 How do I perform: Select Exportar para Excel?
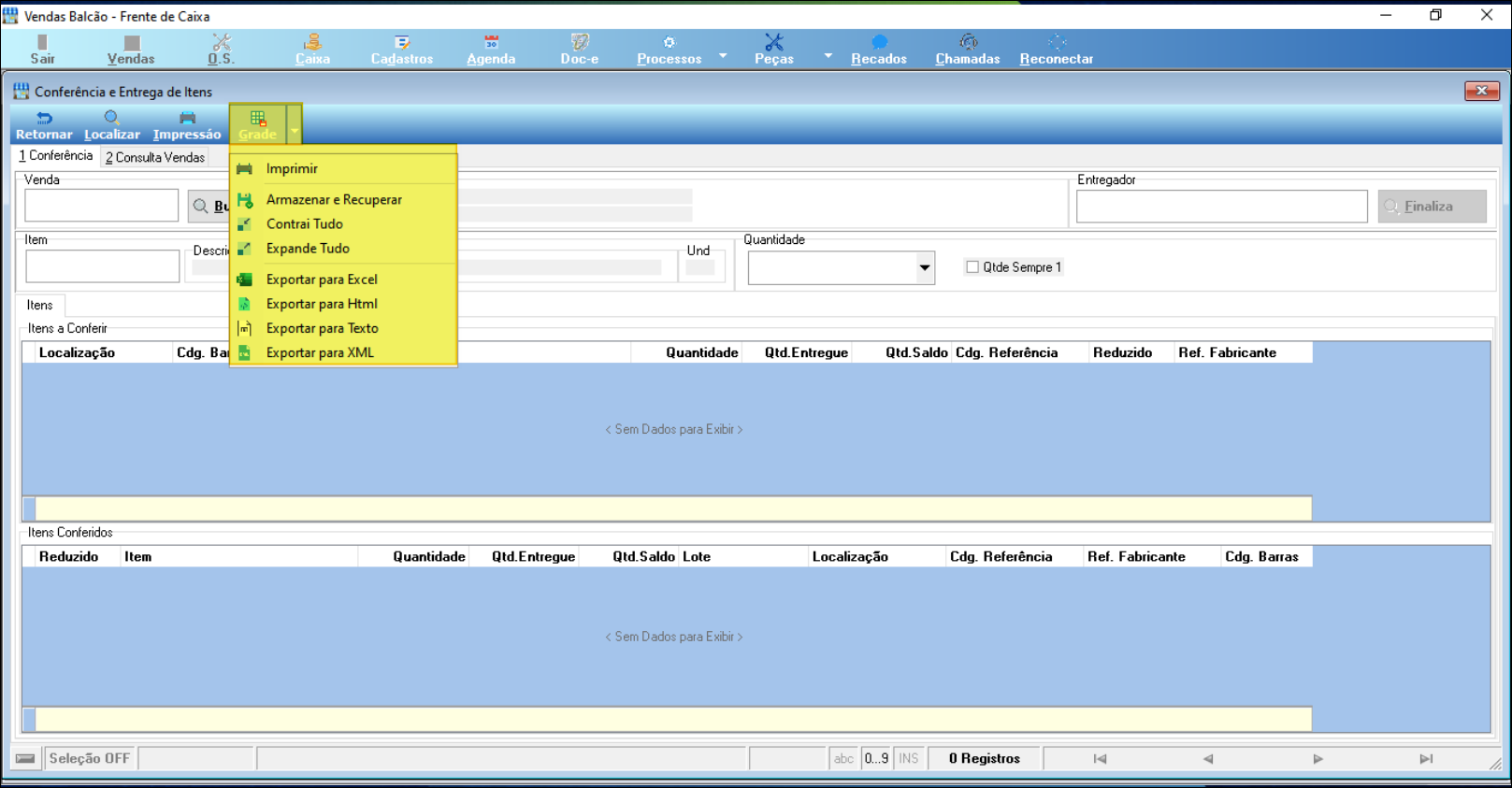click(x=322, y=279)
